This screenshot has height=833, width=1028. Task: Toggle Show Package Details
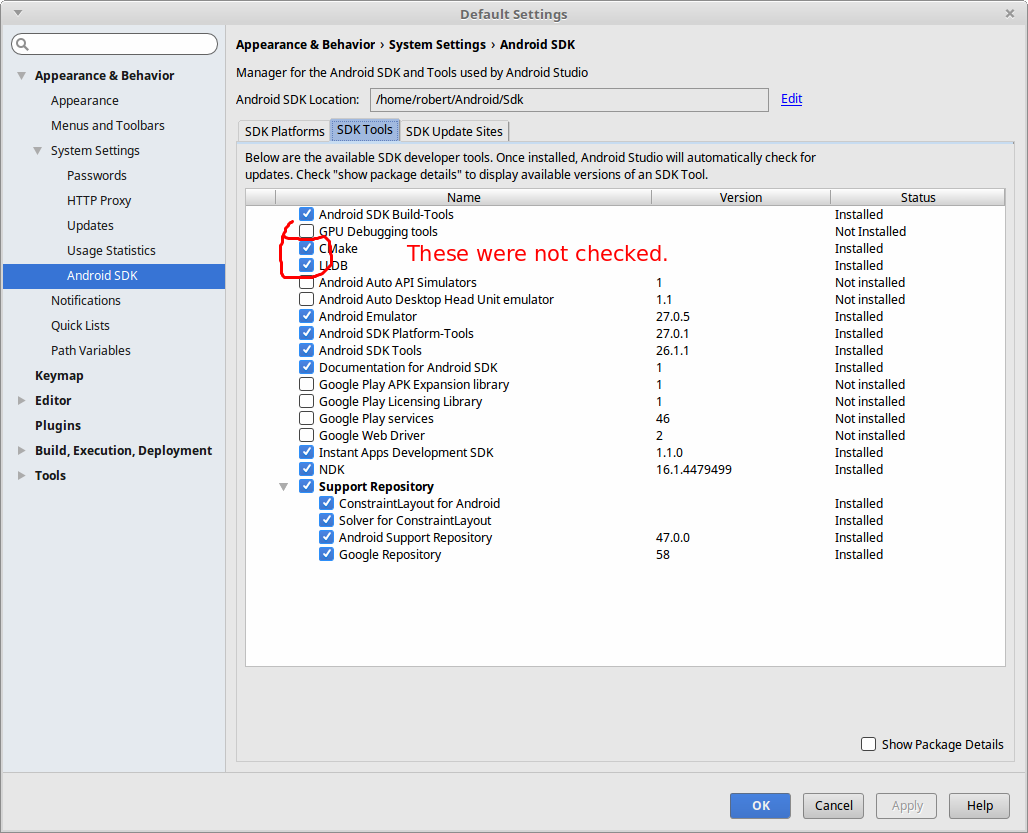(868, 744)
